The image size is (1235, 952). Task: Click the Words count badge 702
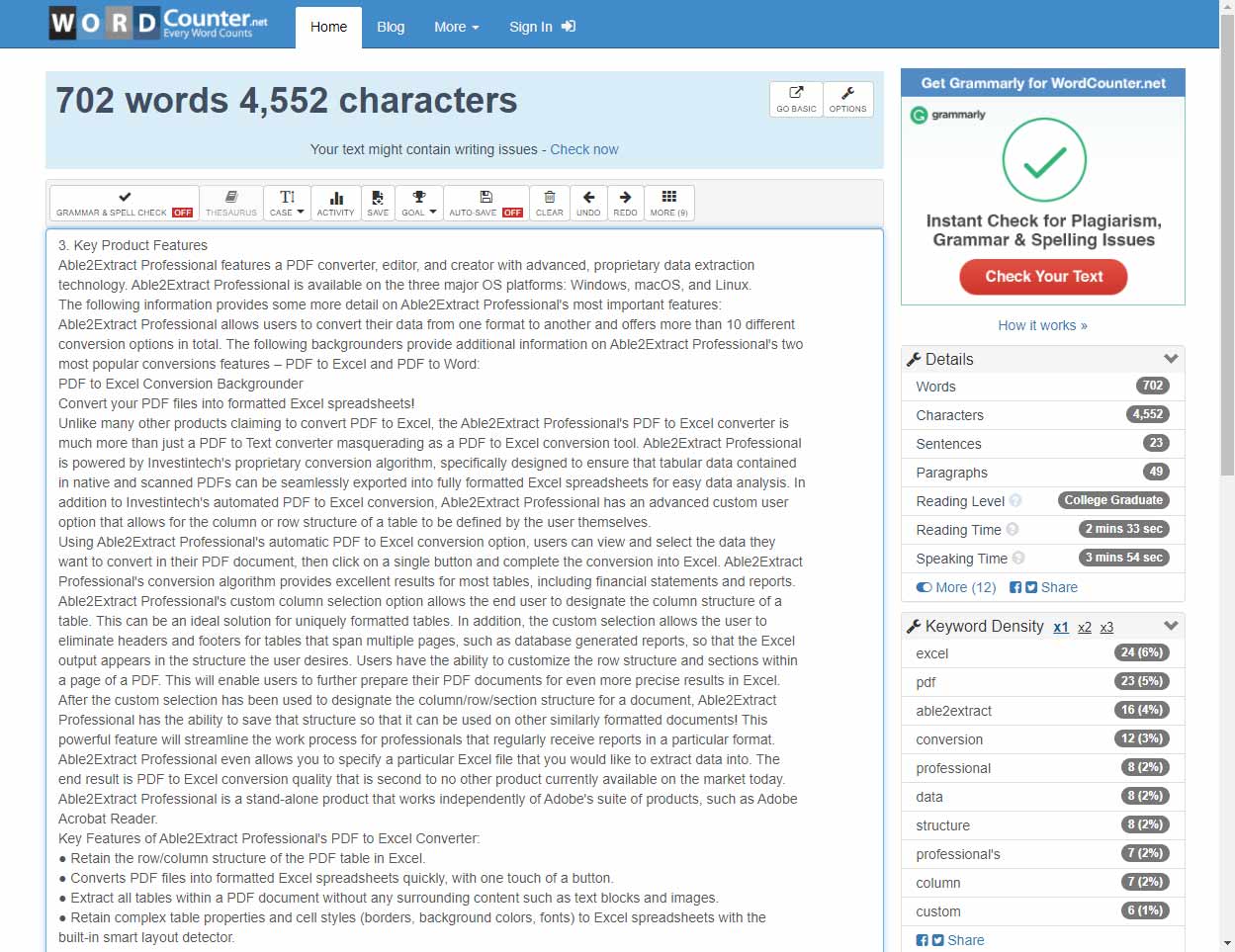tap(1153, 386)
